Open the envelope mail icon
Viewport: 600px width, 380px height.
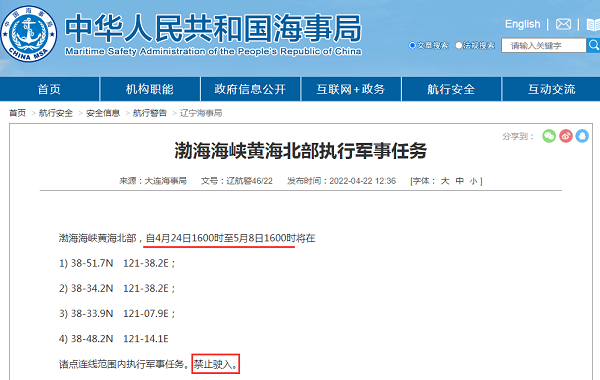pos(563,24)
